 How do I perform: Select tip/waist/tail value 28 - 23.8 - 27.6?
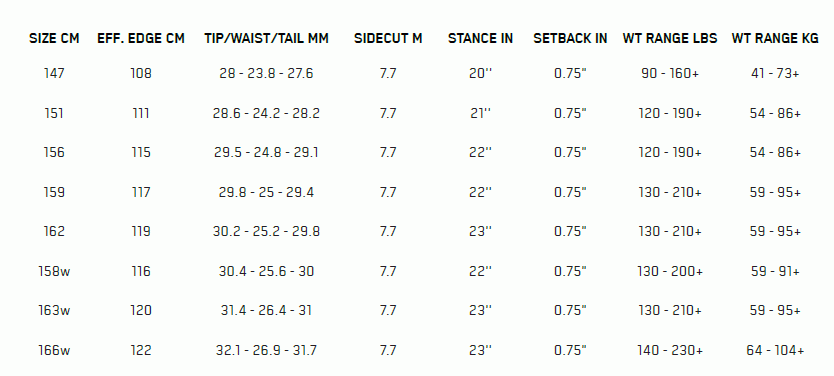266,73
